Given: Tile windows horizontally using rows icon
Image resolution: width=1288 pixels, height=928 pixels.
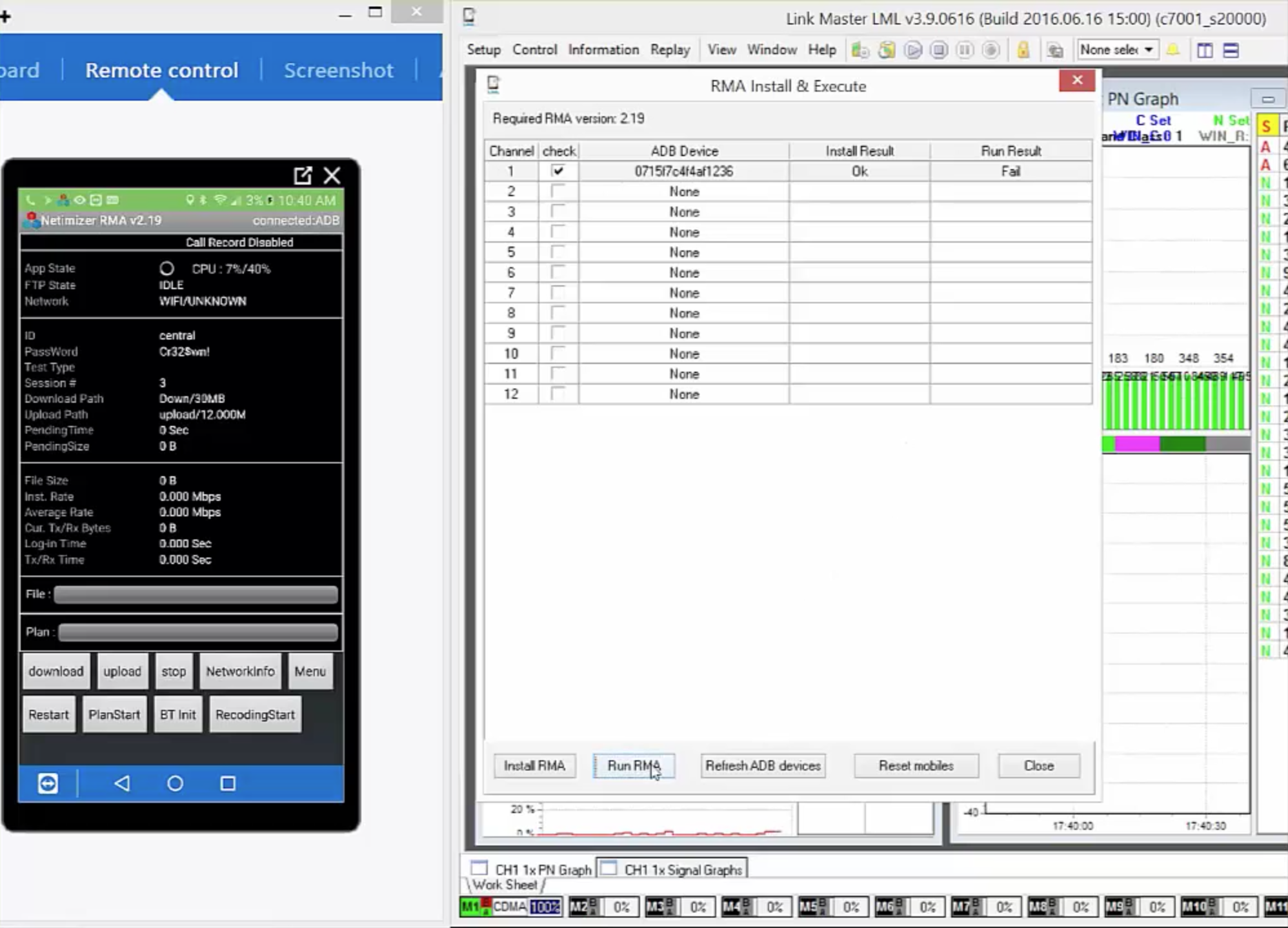Looking at the screenshot, I should (x=1231, y=50).
